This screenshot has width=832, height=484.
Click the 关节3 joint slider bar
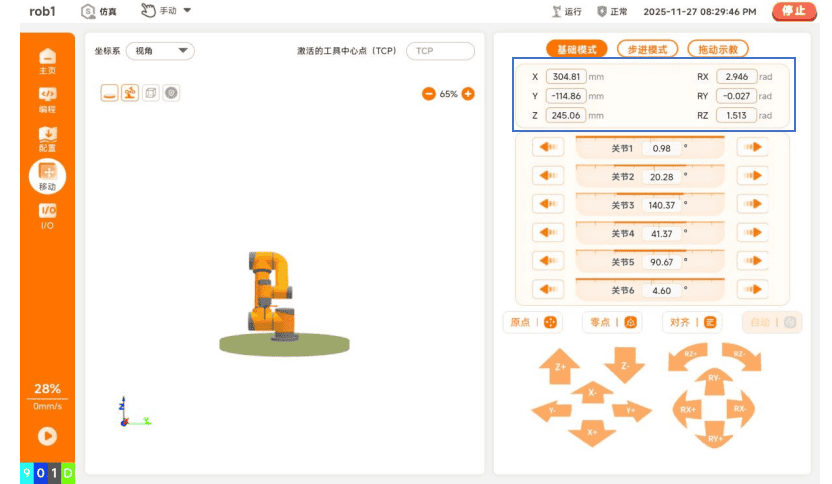pos(650,204)
